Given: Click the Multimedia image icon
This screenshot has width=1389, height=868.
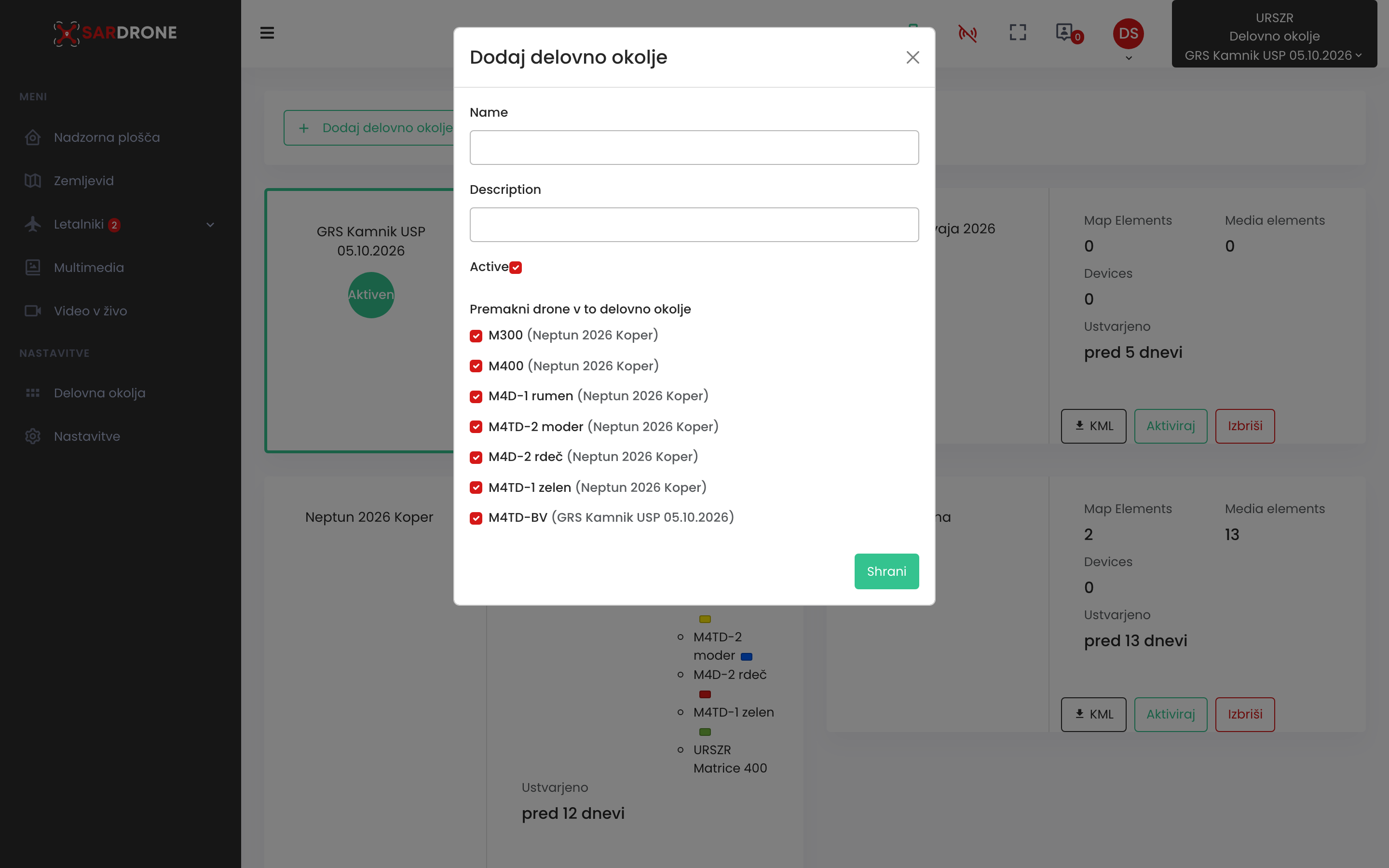Looking at the screenshot, I should [x=33, y=268].
